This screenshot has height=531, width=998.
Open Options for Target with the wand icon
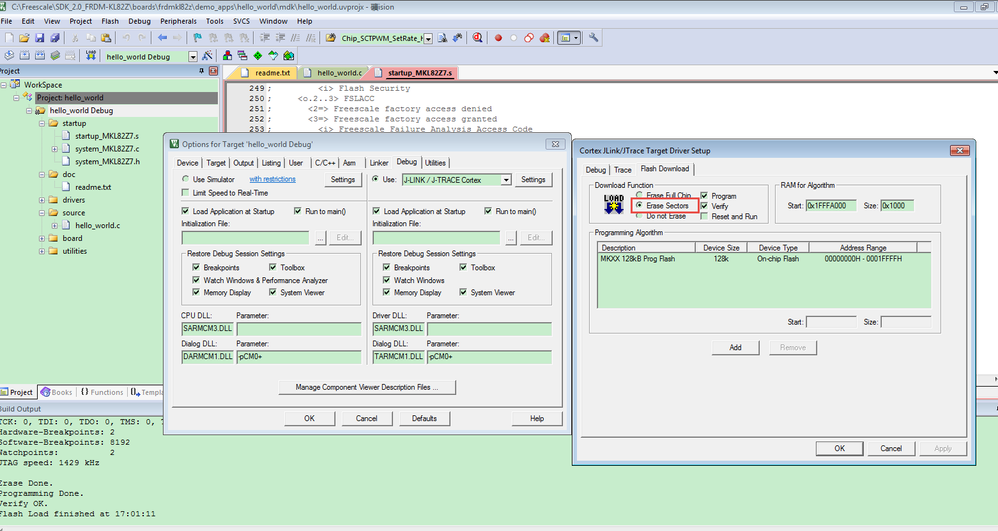[x=207, y=56]
